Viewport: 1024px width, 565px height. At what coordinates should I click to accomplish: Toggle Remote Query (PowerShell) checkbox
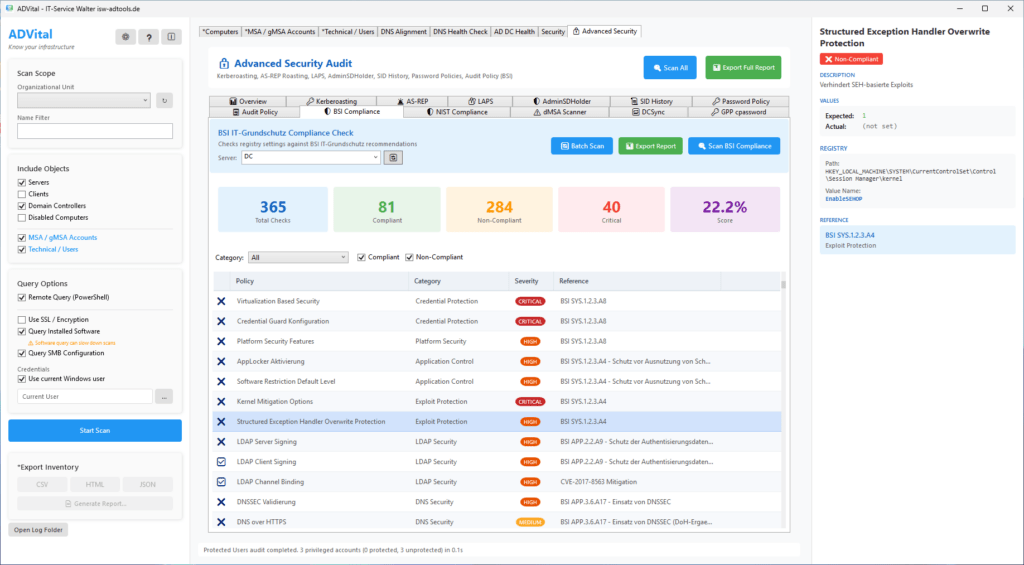click(x=22, y=297)
